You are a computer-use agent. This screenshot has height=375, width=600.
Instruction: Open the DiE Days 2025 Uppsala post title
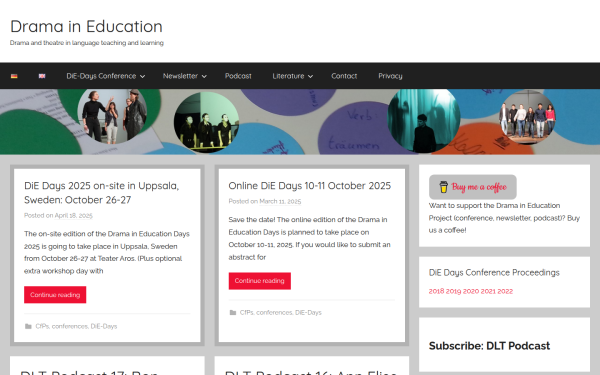[101, 192]
